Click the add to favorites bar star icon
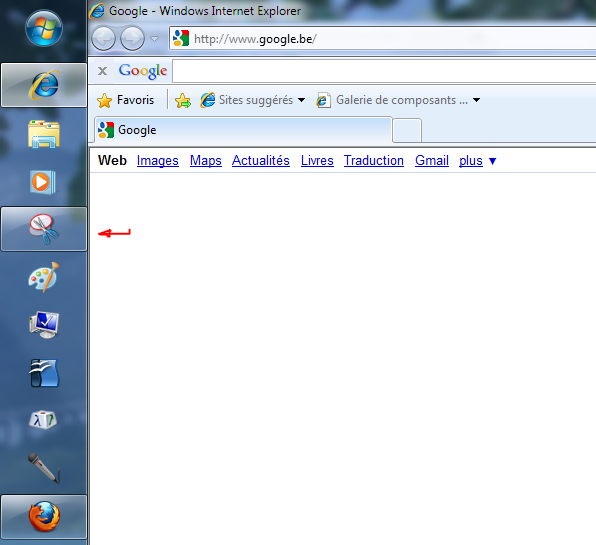The width and height of the screenshot is (596, 545). tap(183, 100)
